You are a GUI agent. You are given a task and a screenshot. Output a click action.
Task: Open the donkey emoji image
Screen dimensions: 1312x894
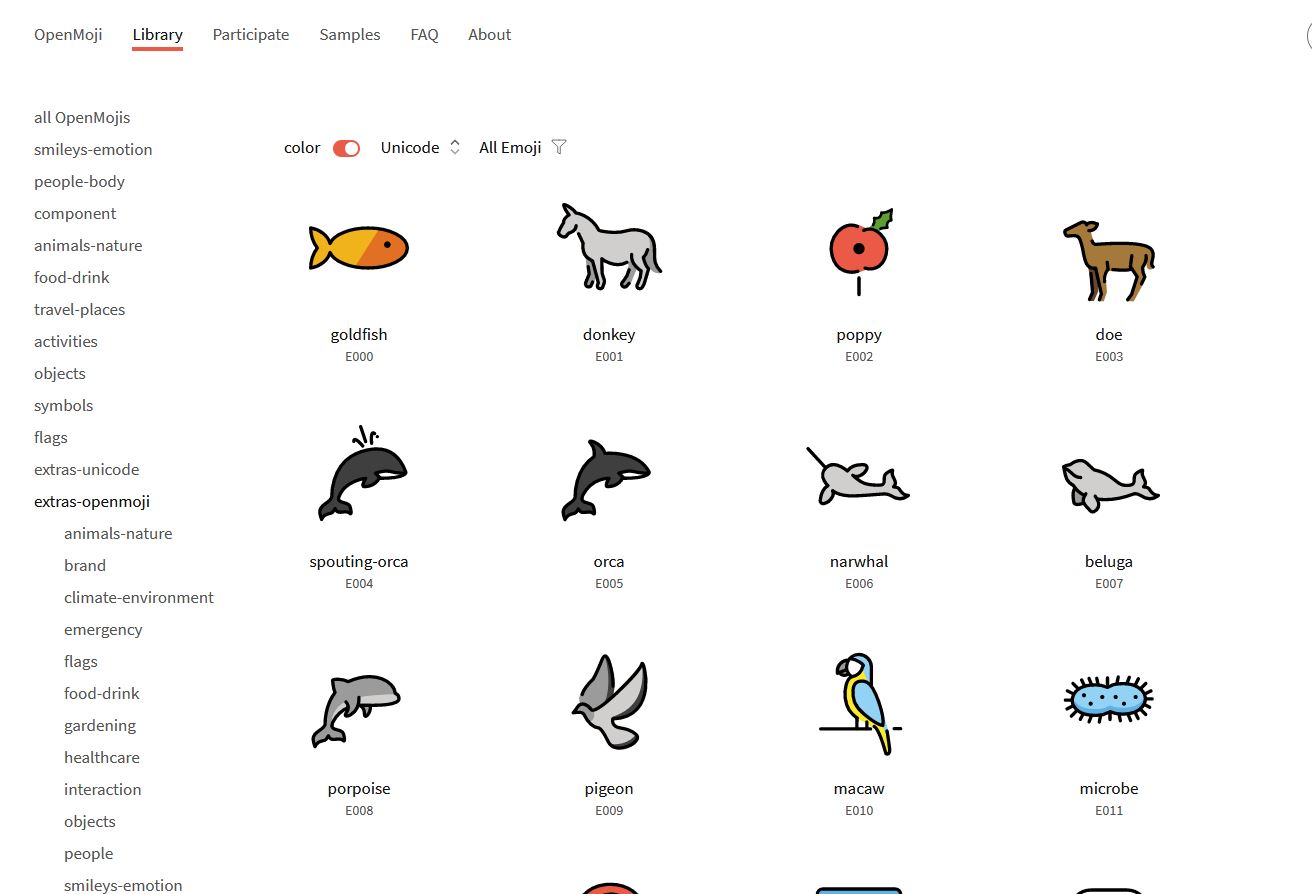(x=609, y=247)
